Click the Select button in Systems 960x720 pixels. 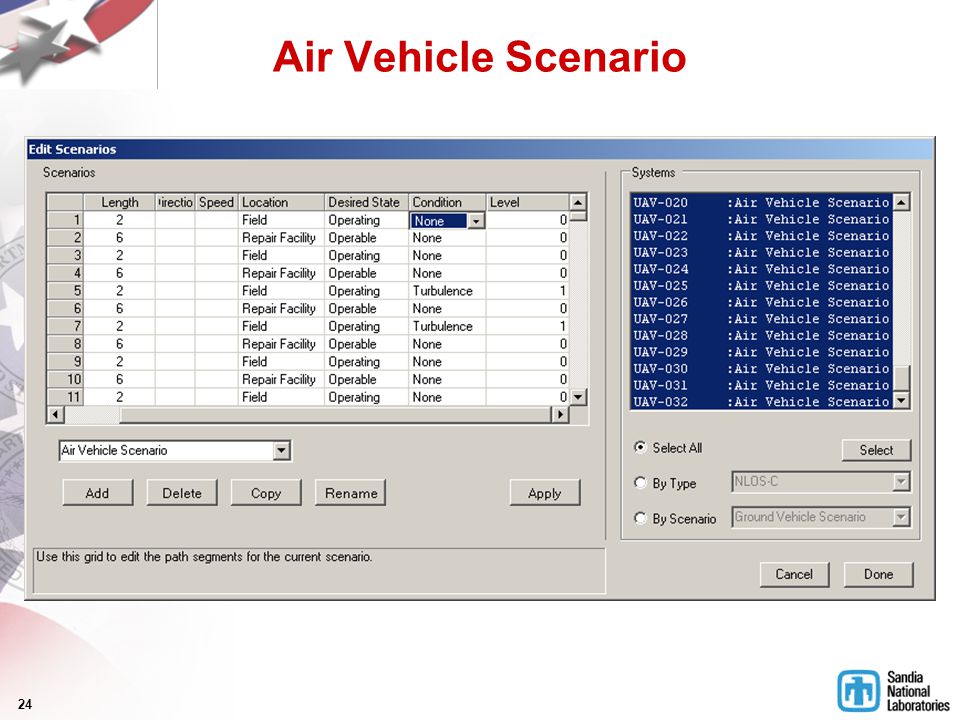pos(876,450)
